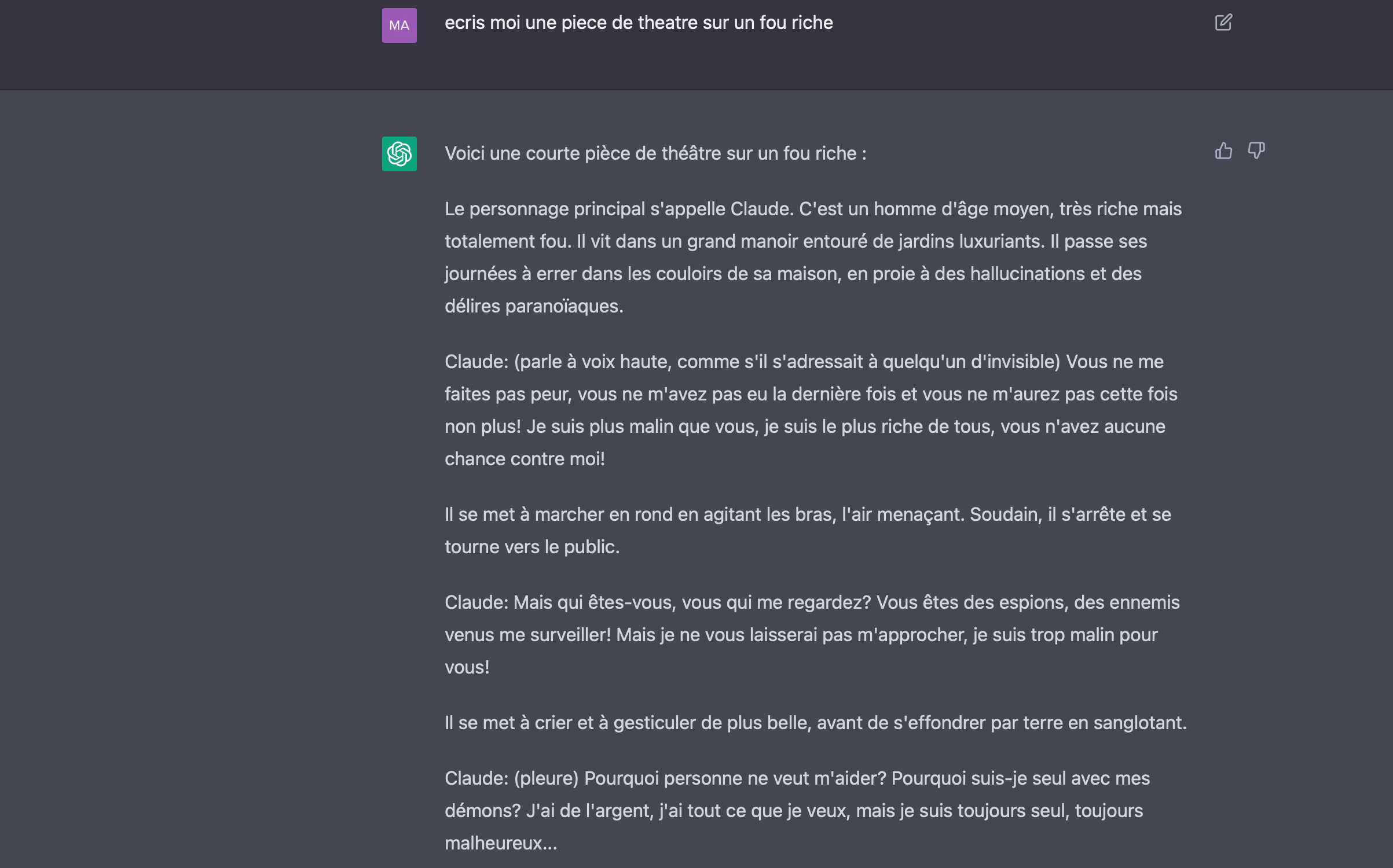Click the line starting "démons? J'ai de l'argent"
The image size is (1393, 868).
coord(794,811)
